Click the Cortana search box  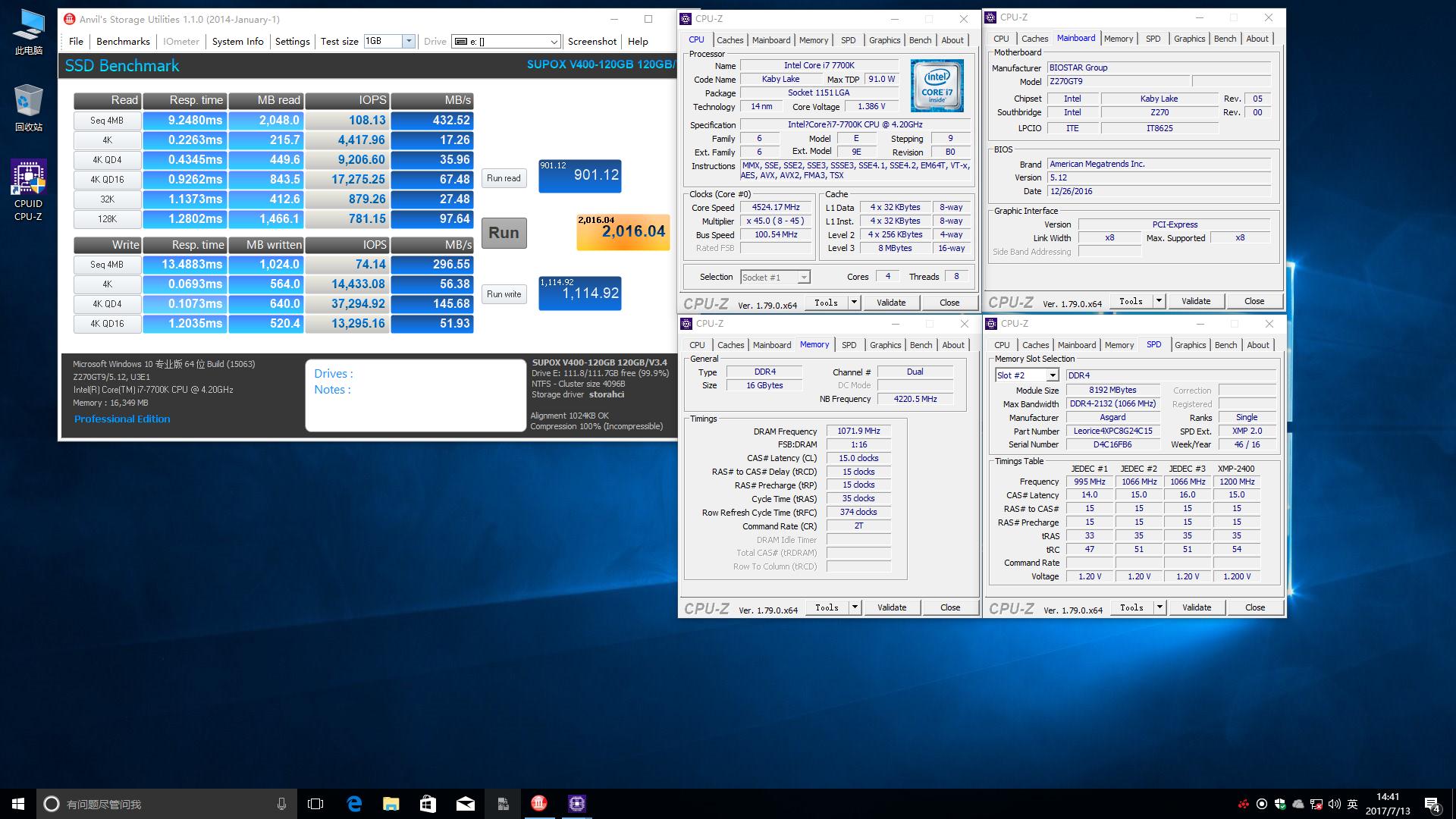167,803
